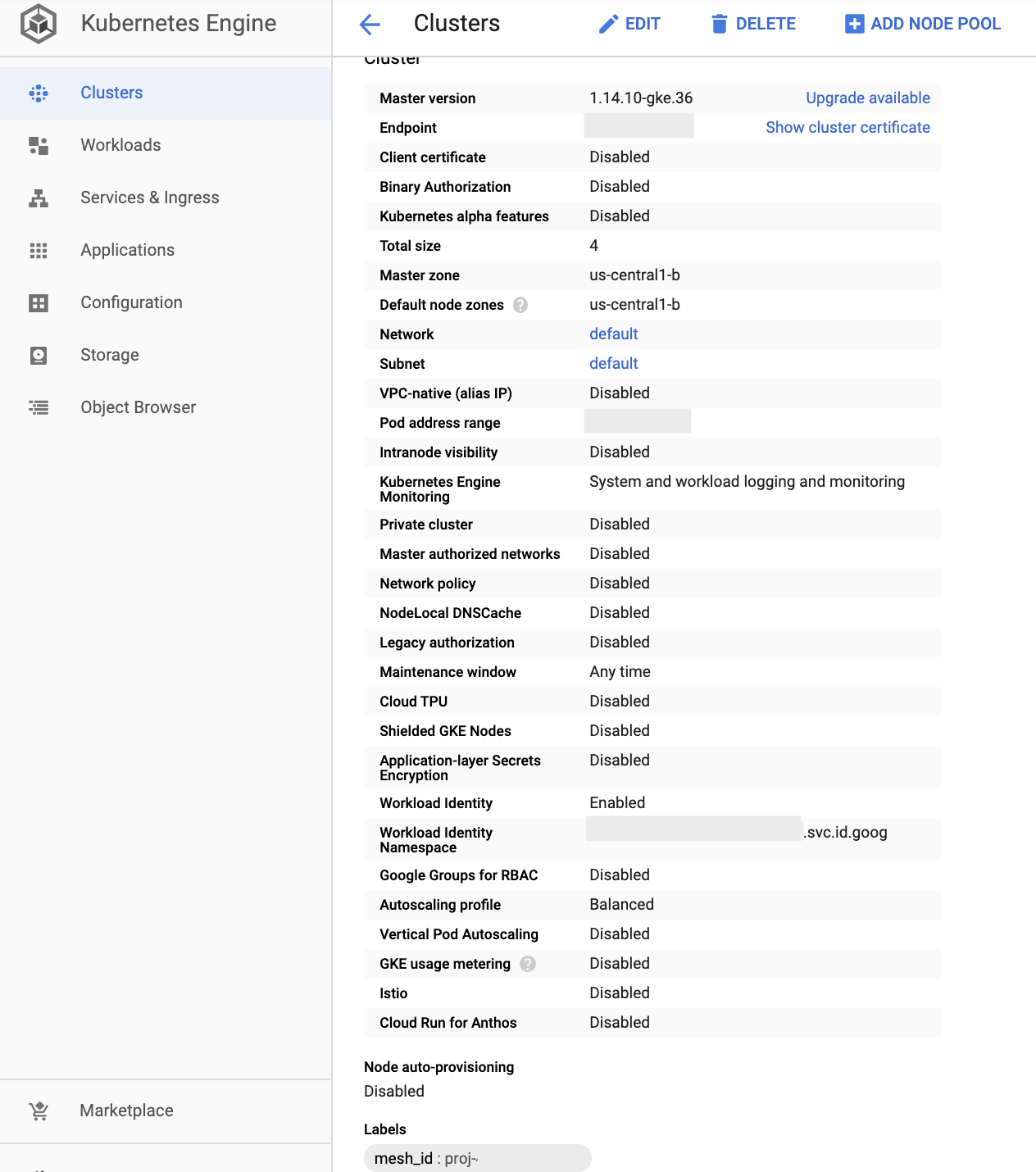Open the Clusters menu item

(166, 93)
